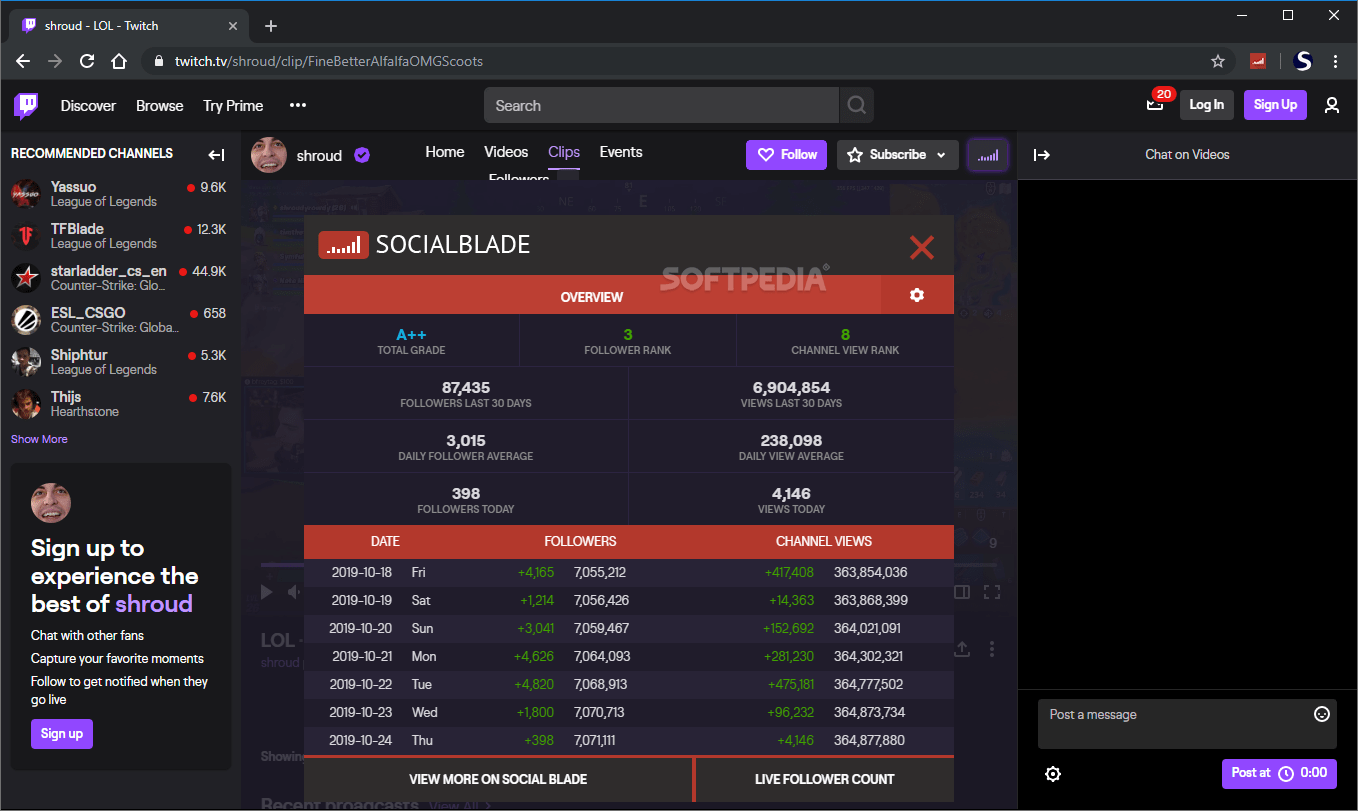Open the Live Follower Count button
The height and width of the screenshot is (811, 1358).
click(x=825, y=779)
